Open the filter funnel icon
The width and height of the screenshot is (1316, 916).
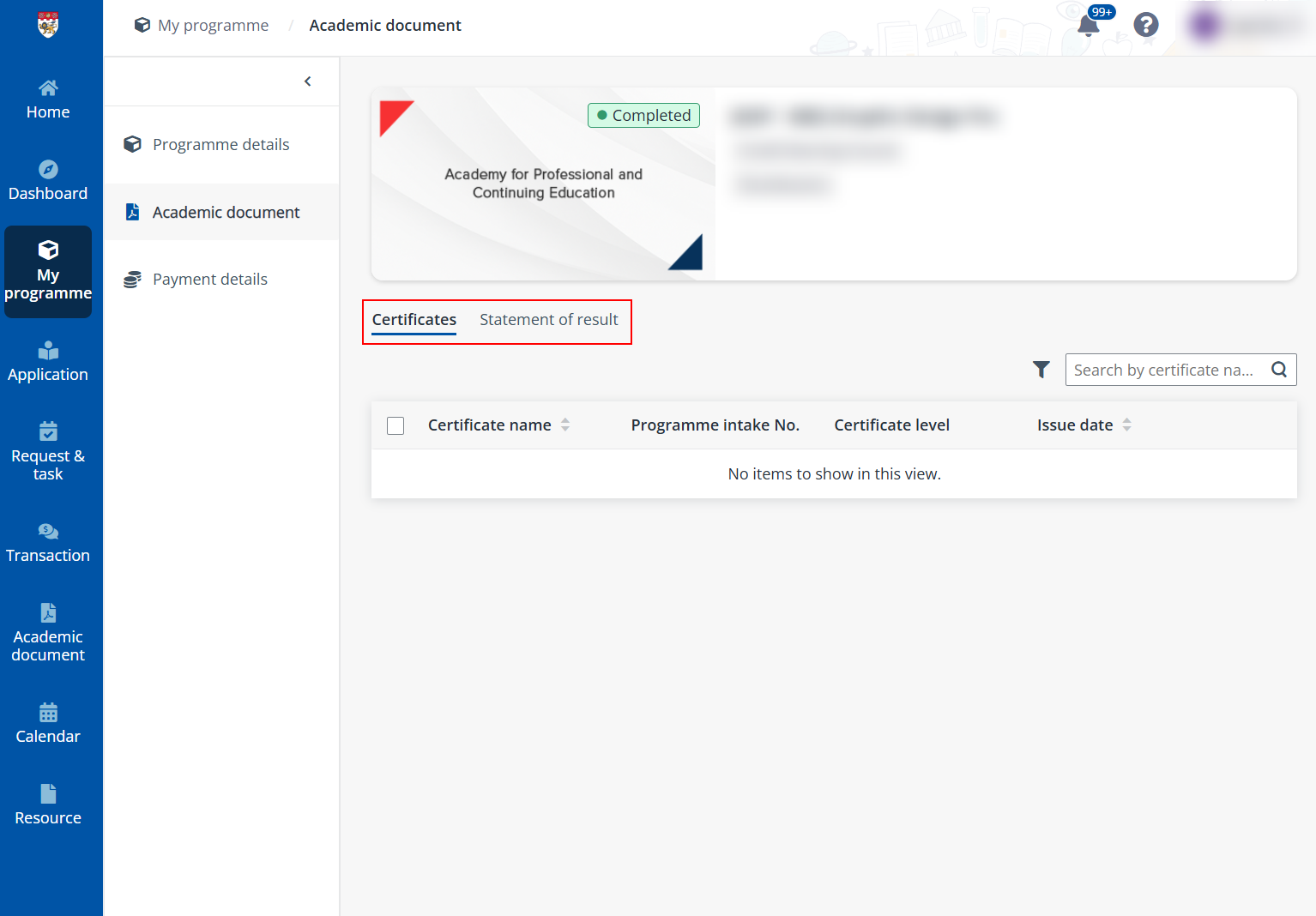pos(1041,370)
